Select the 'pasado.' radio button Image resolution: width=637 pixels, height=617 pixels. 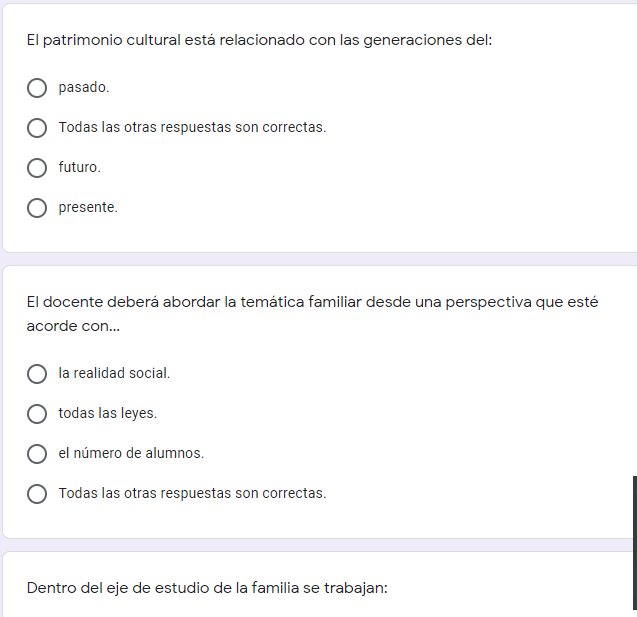pyautogui.click(x=37, y=88)
